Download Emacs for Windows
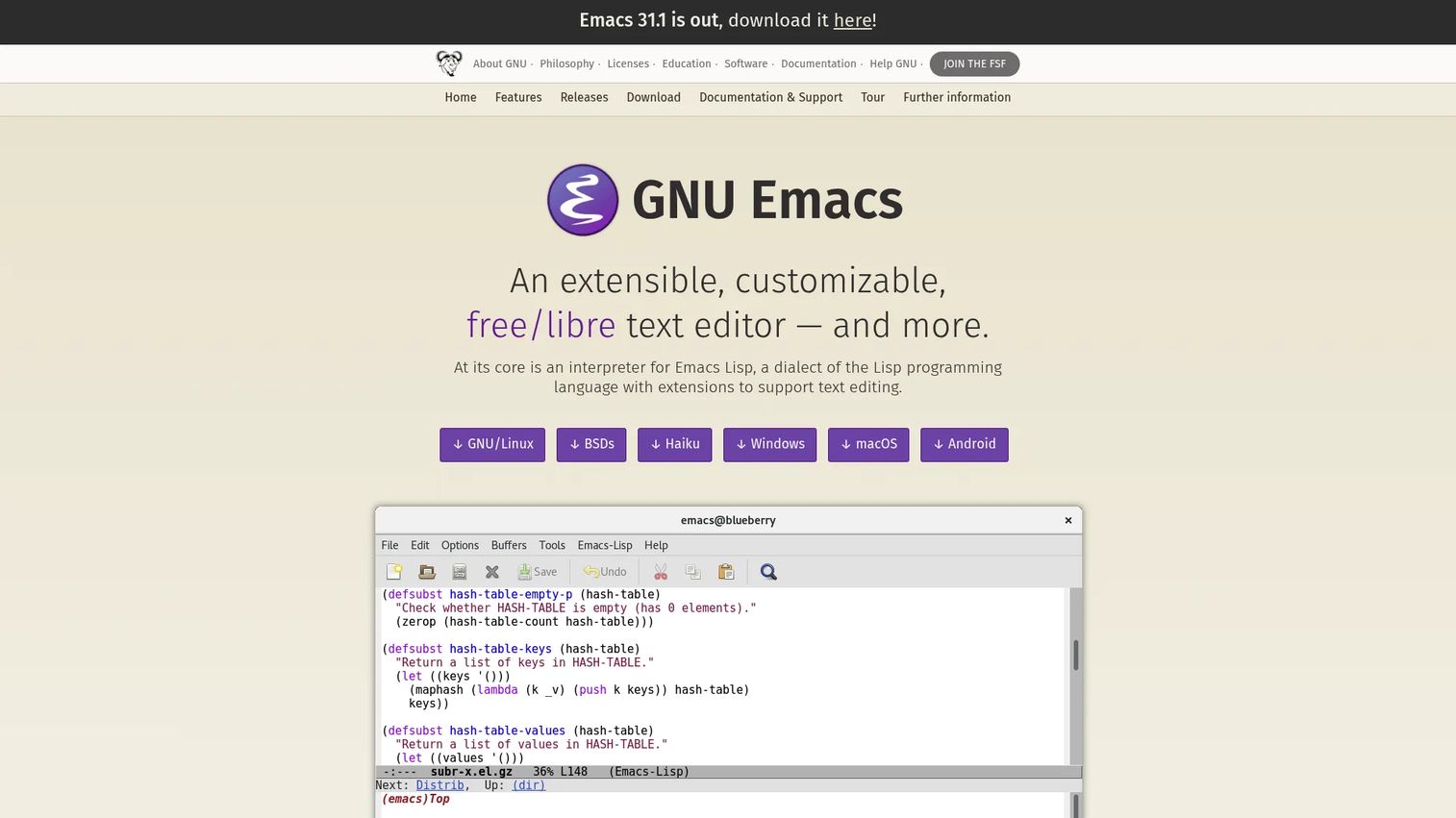This screenshot has height=818, width=1456. click(x=770, y=444)
